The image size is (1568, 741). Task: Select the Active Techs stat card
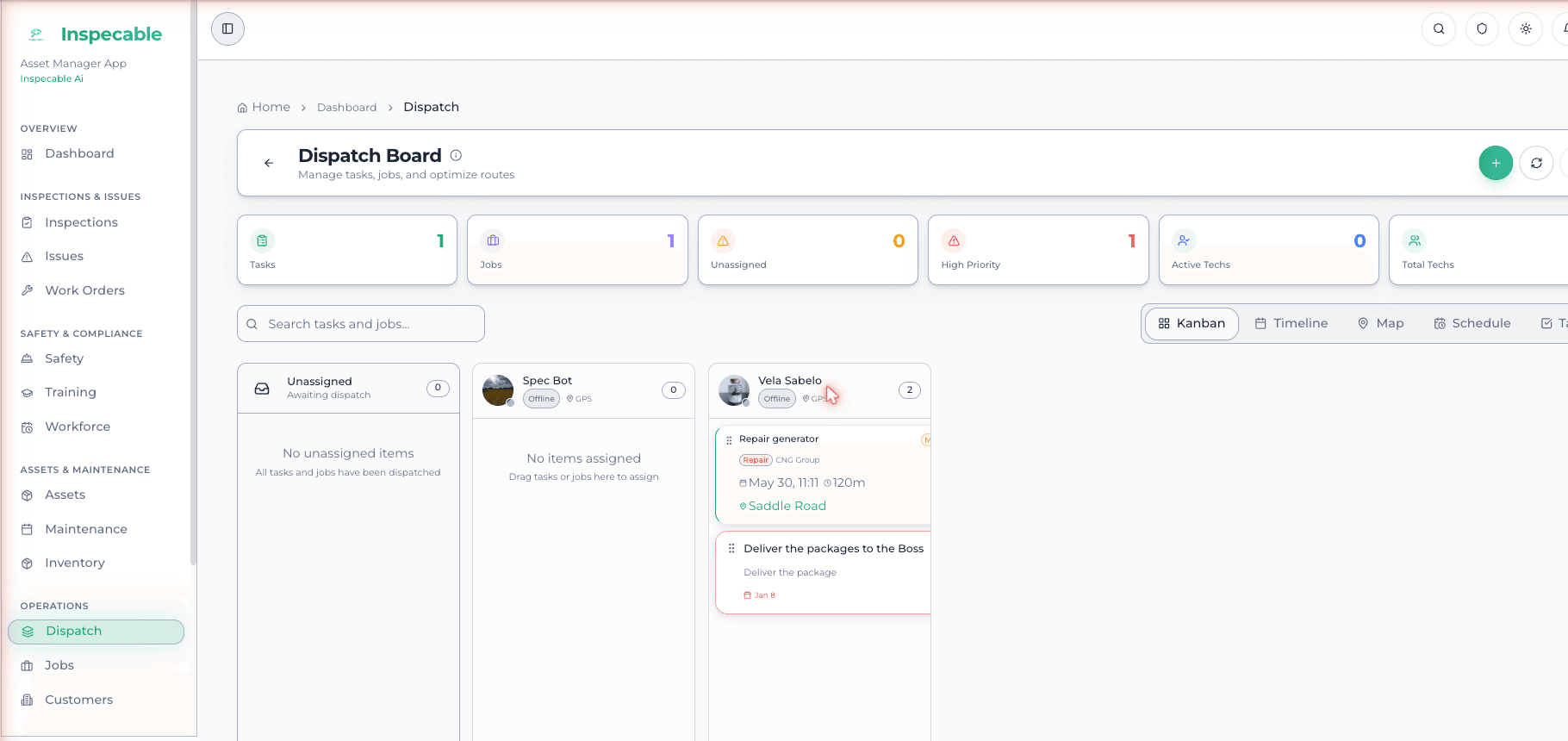coord(1269,250)
